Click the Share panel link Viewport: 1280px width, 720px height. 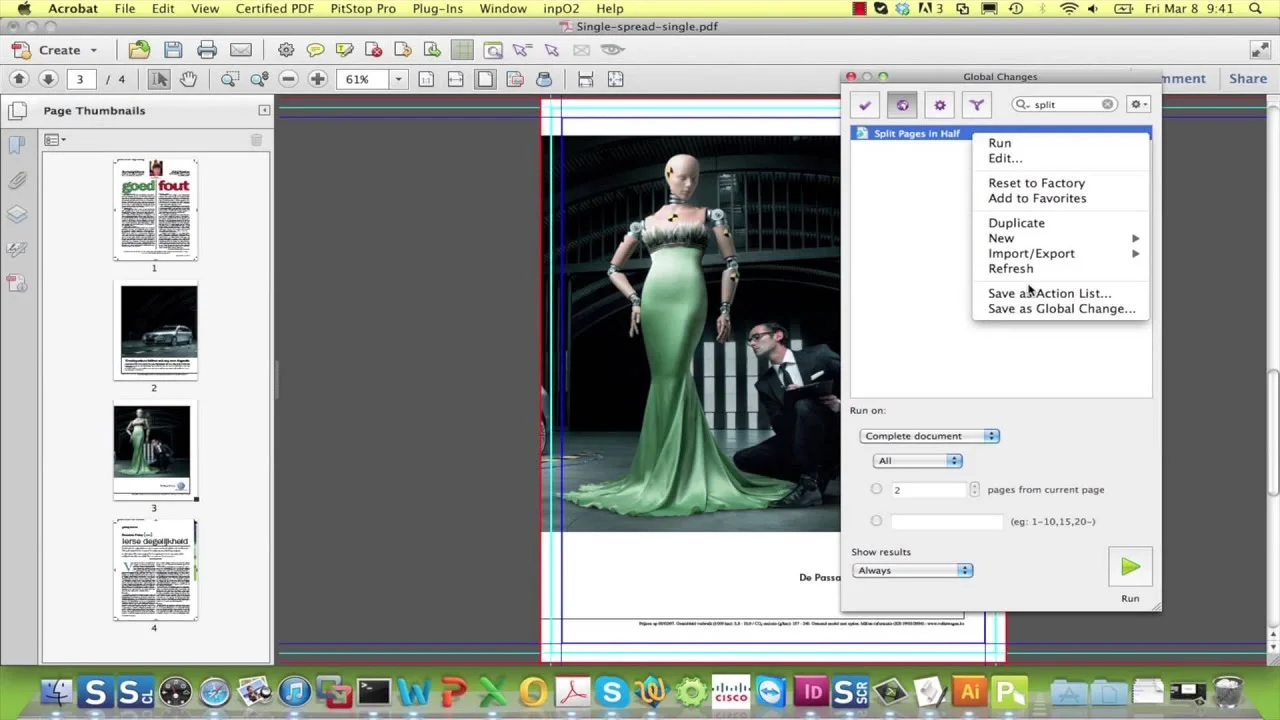1247,78
